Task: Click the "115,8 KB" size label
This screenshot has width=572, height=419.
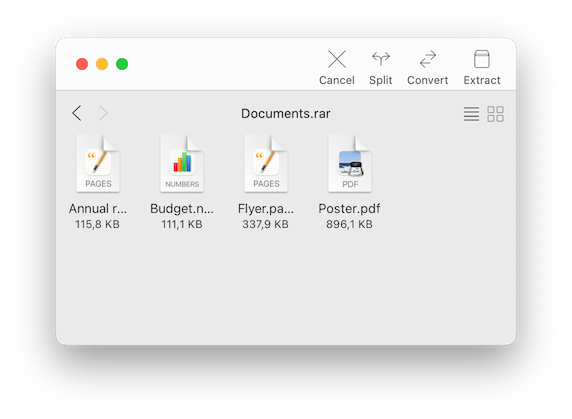Action: tap(97, 224)
